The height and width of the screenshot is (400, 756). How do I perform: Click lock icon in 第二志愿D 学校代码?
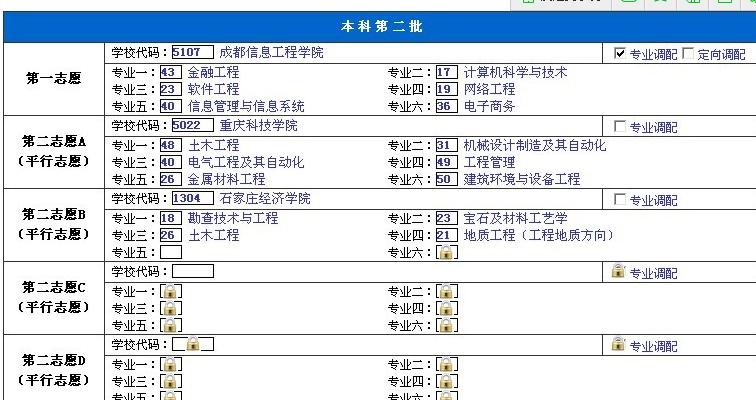(192, 343)
